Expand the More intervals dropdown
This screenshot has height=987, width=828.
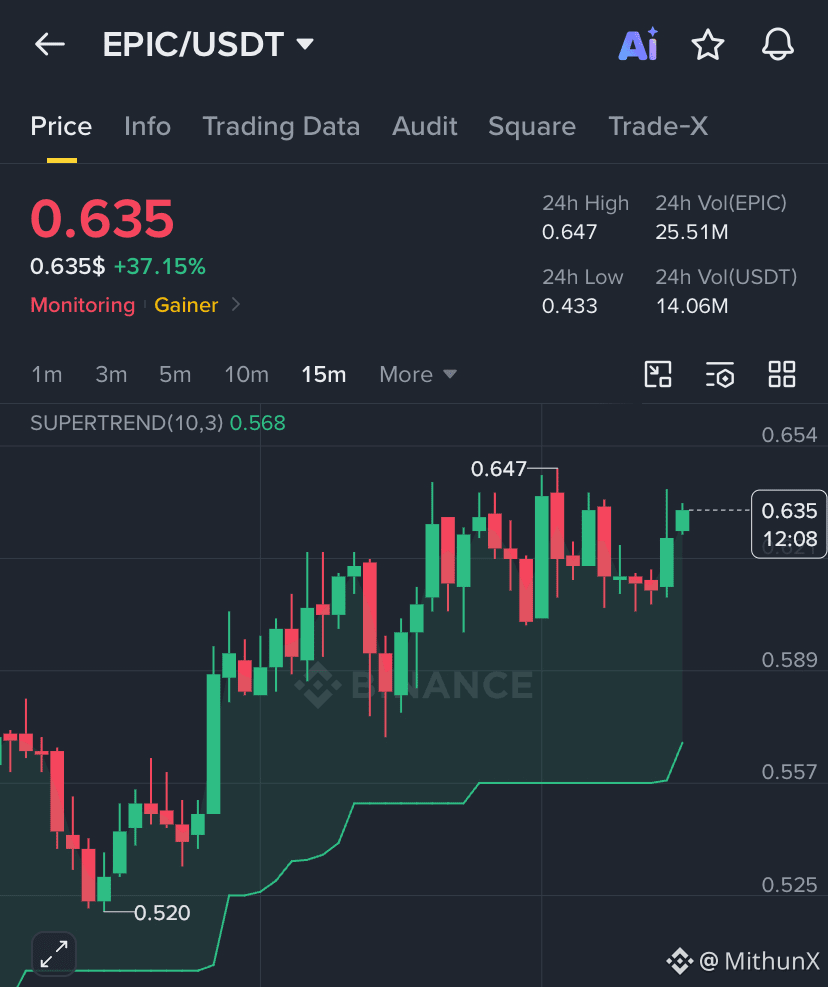click(x=417, y=375)
